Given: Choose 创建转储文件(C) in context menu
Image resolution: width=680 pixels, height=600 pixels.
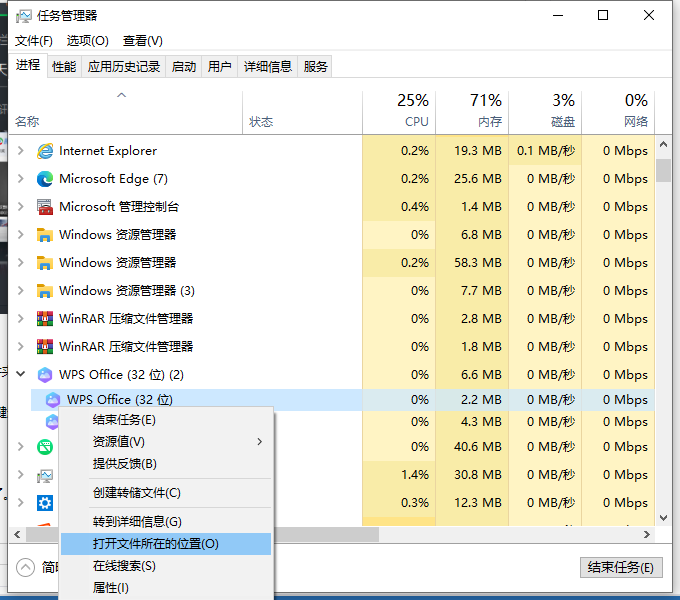Looking at the screenshot, I should click(166, 493).
